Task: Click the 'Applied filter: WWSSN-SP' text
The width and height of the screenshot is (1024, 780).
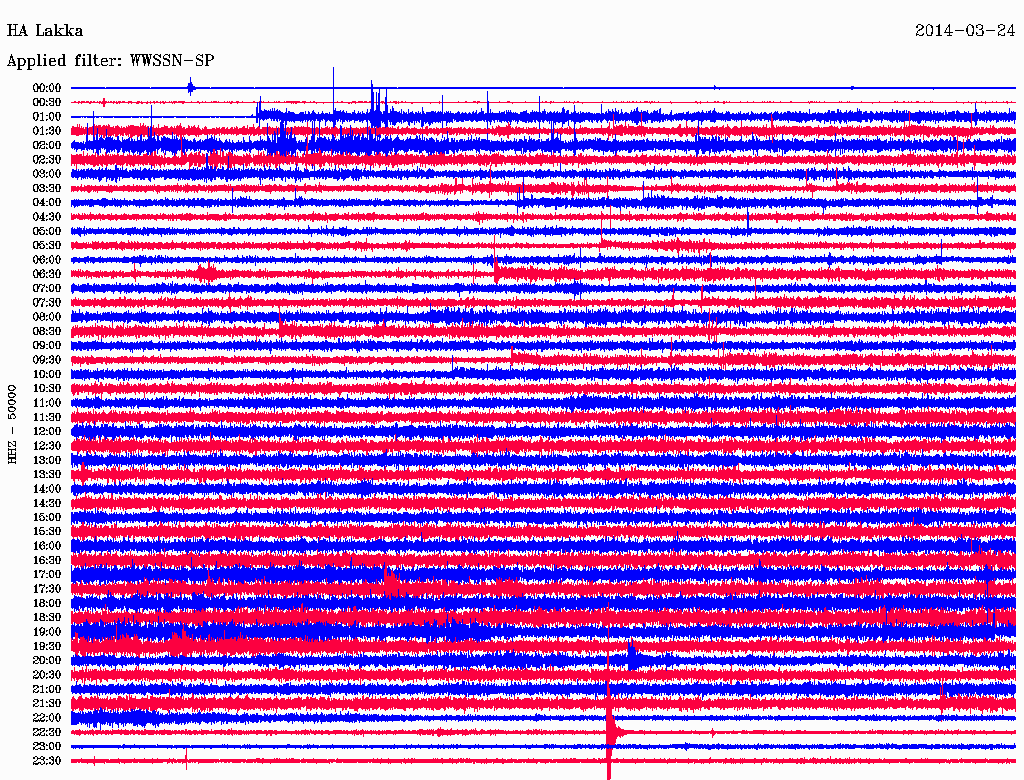Action: click(110, 61)
